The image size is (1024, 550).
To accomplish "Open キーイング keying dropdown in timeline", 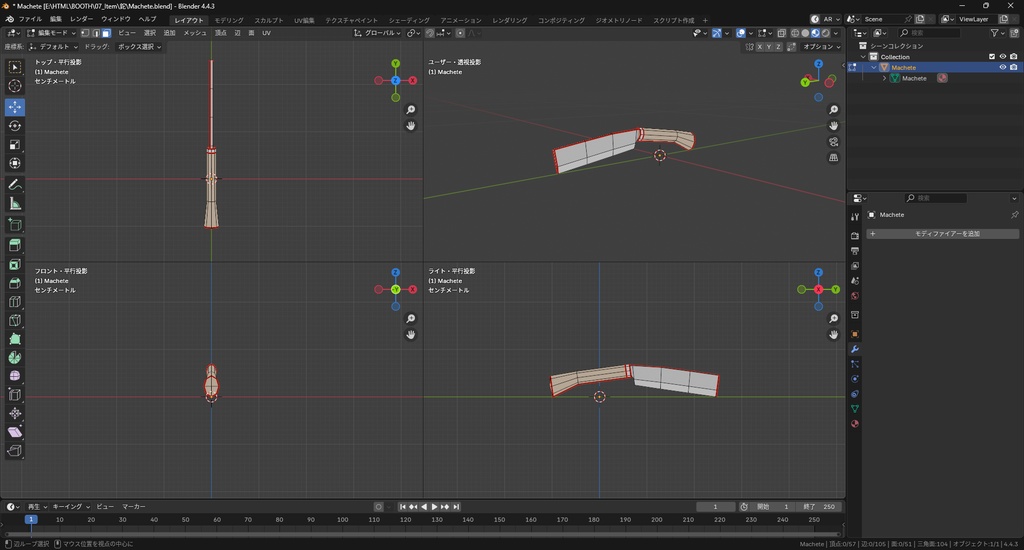I will pos(71,506).
